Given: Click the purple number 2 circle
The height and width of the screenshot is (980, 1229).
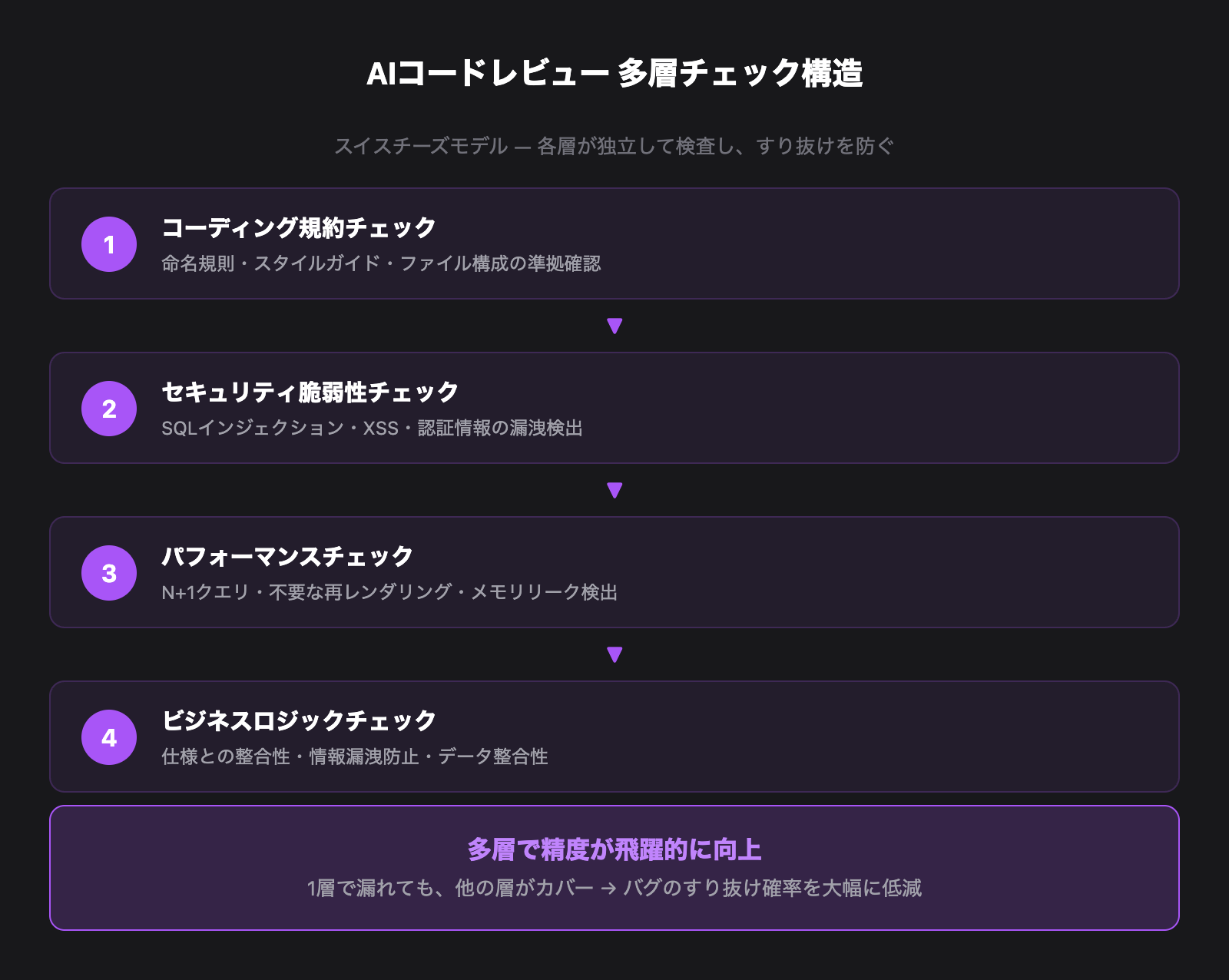Looking at the screenshot, I should 109,409.
